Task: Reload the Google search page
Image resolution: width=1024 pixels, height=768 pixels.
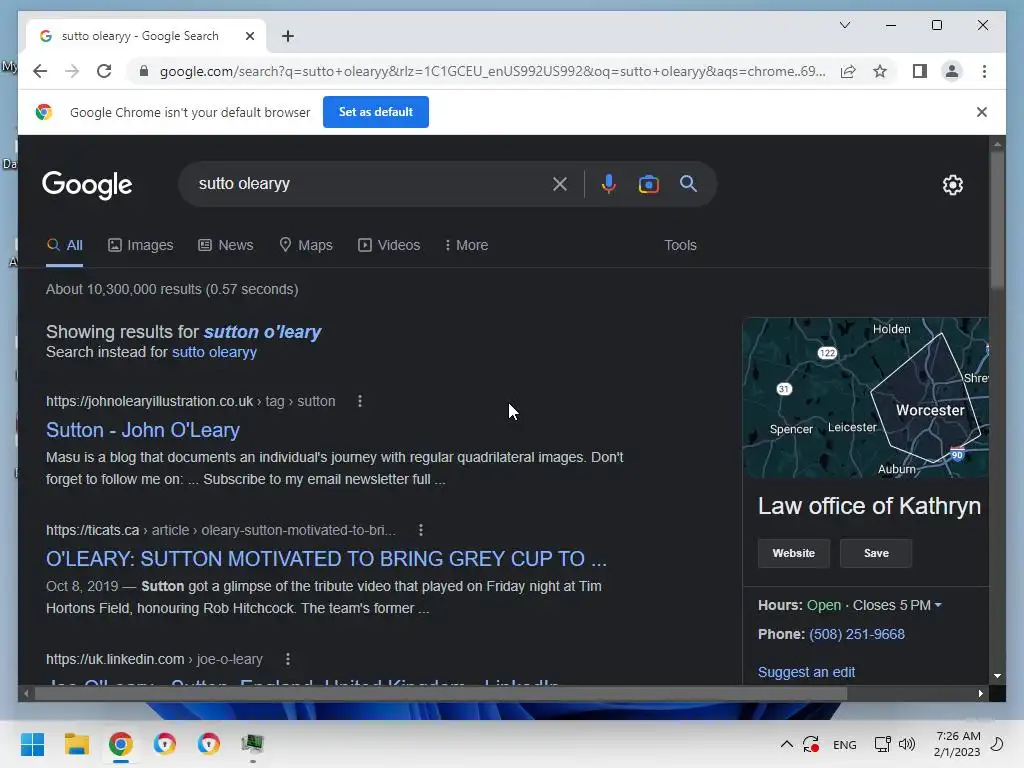Action: point(104,71)
